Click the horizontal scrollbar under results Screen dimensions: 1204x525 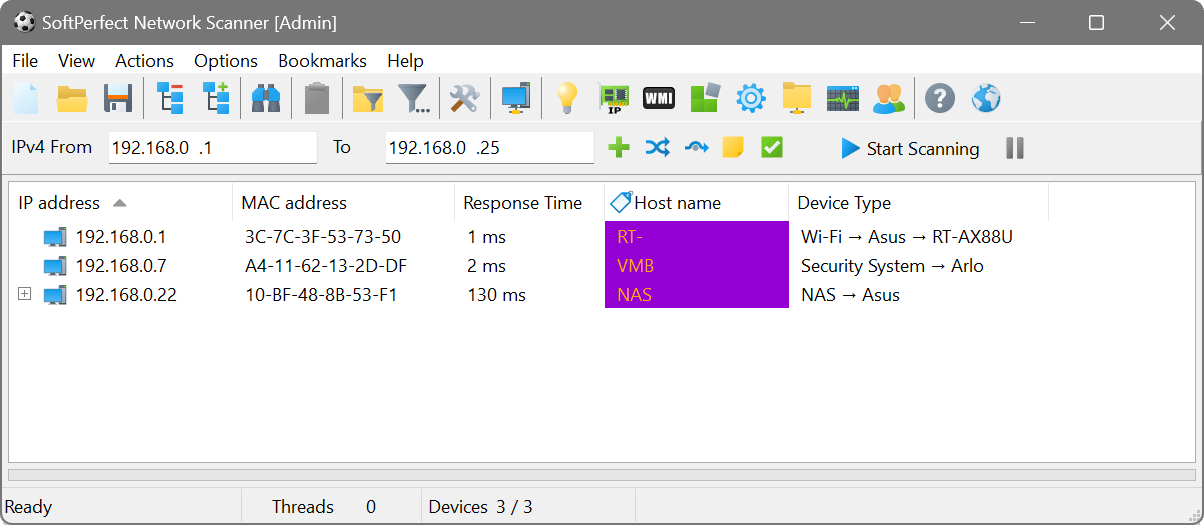(601, 476)
